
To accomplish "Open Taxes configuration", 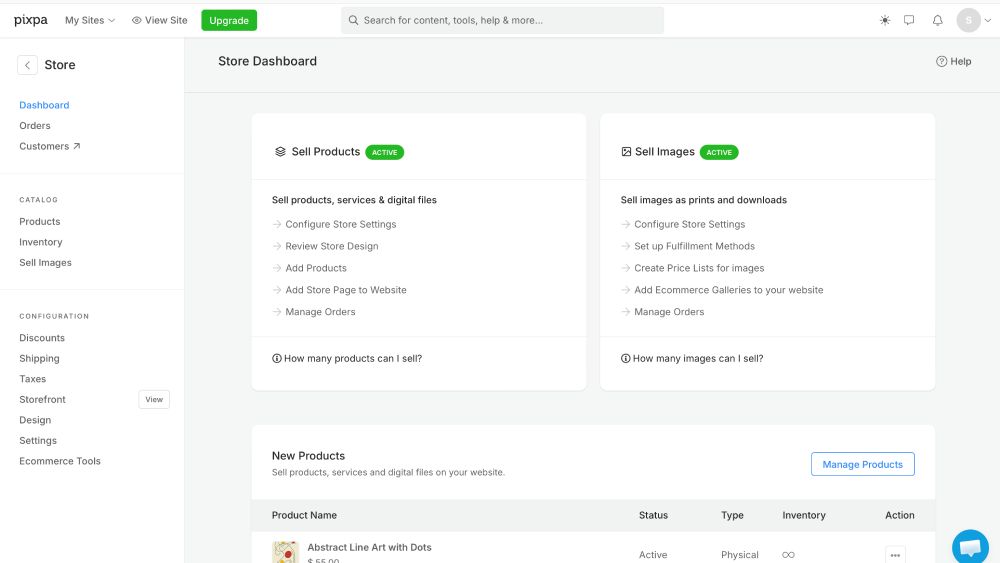I will [33, 379].
